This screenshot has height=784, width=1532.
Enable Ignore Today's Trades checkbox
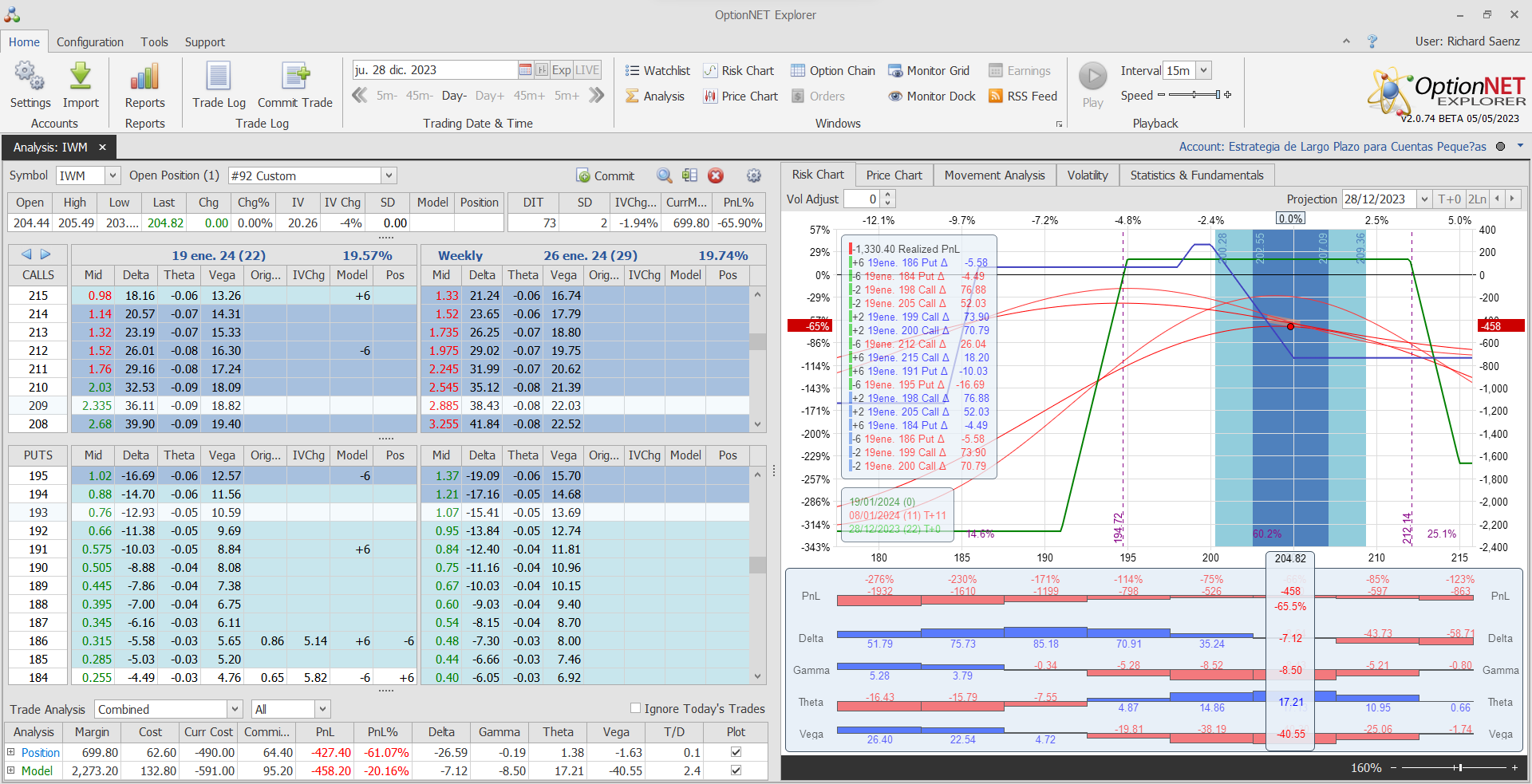pos(636,708)
